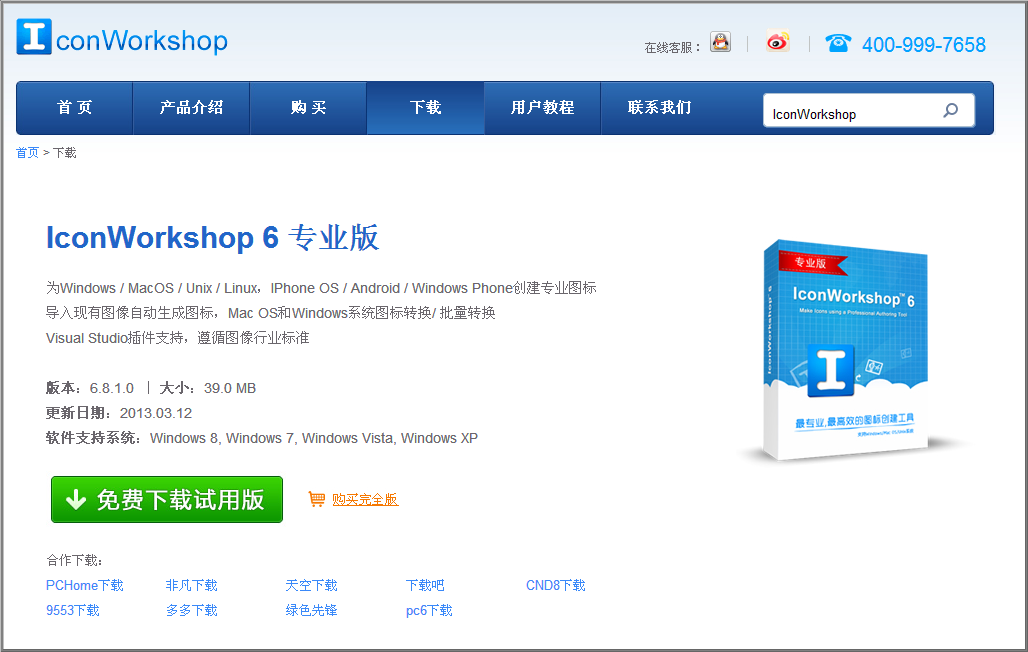The image size is (1028, 652).
Task: Open the 首页 navigation tab
Action: [75, 108]
